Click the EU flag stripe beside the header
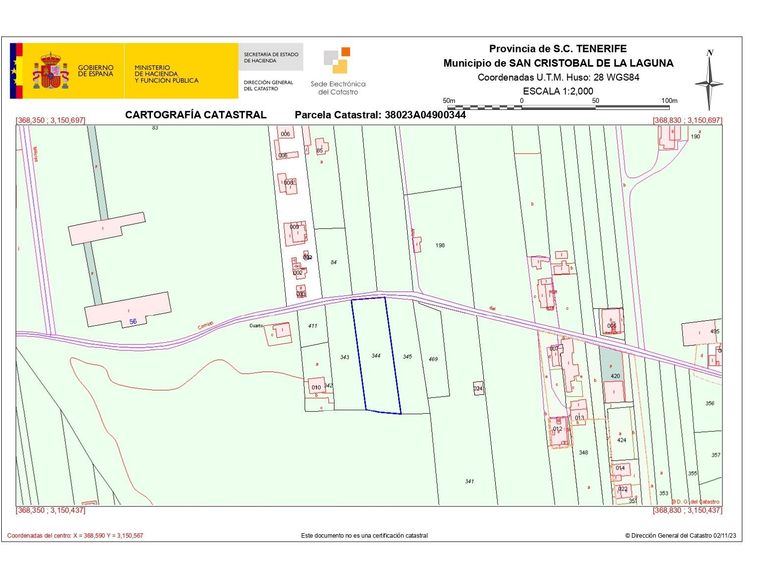 (16, 71)
